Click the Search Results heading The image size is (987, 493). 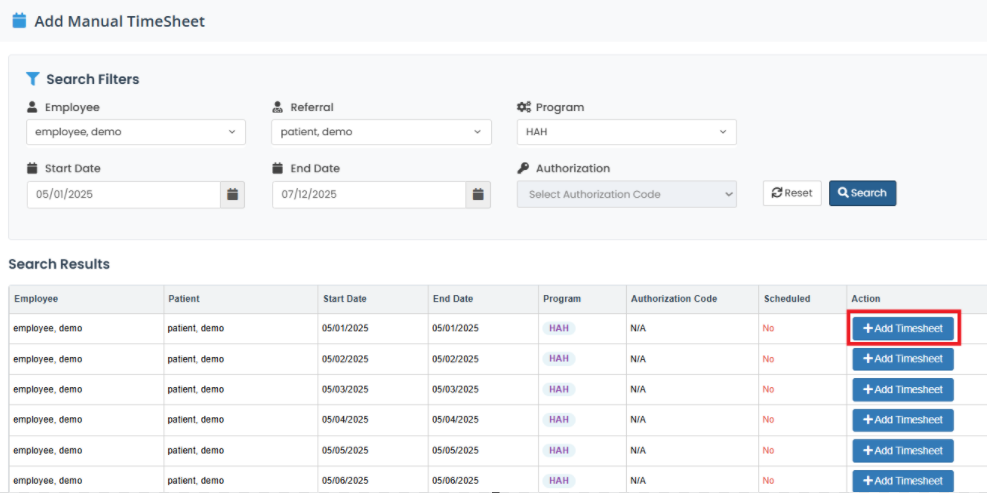(x=59, y=264)
